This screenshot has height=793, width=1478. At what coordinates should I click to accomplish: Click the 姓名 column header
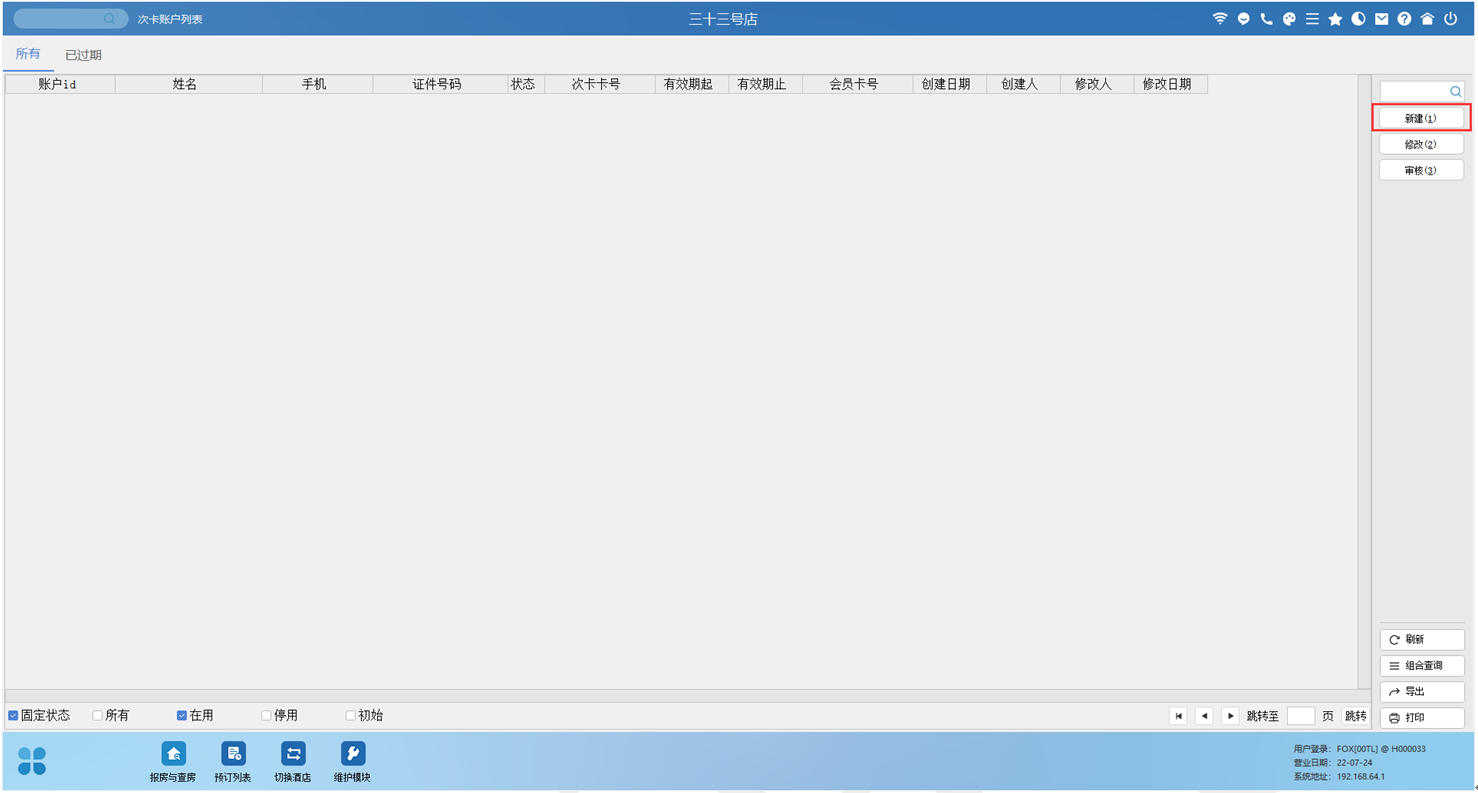click(x=188, y=84)
